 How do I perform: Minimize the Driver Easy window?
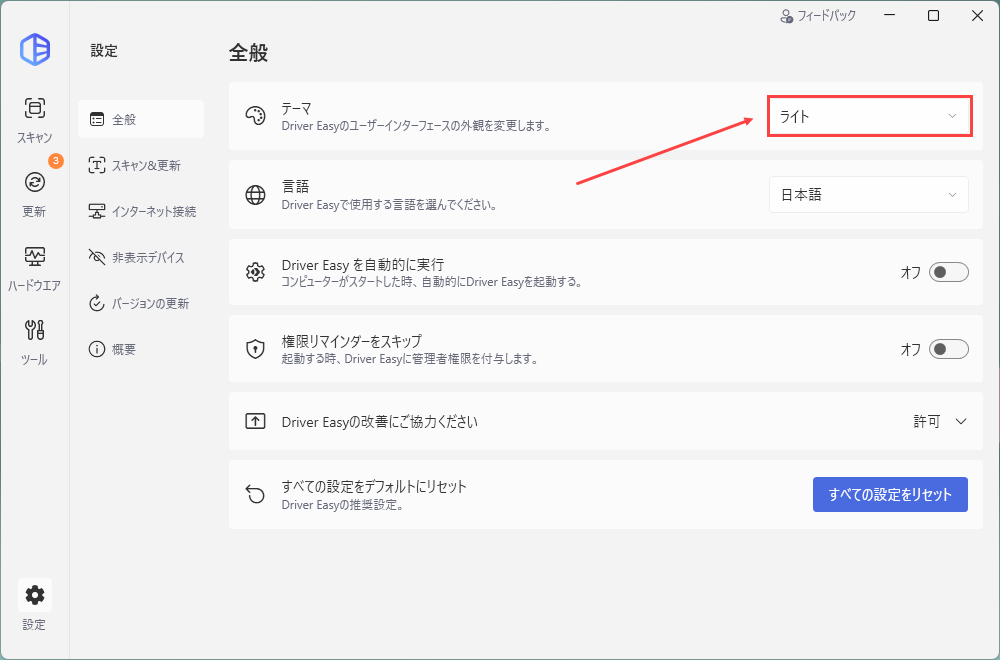[889, 16]
